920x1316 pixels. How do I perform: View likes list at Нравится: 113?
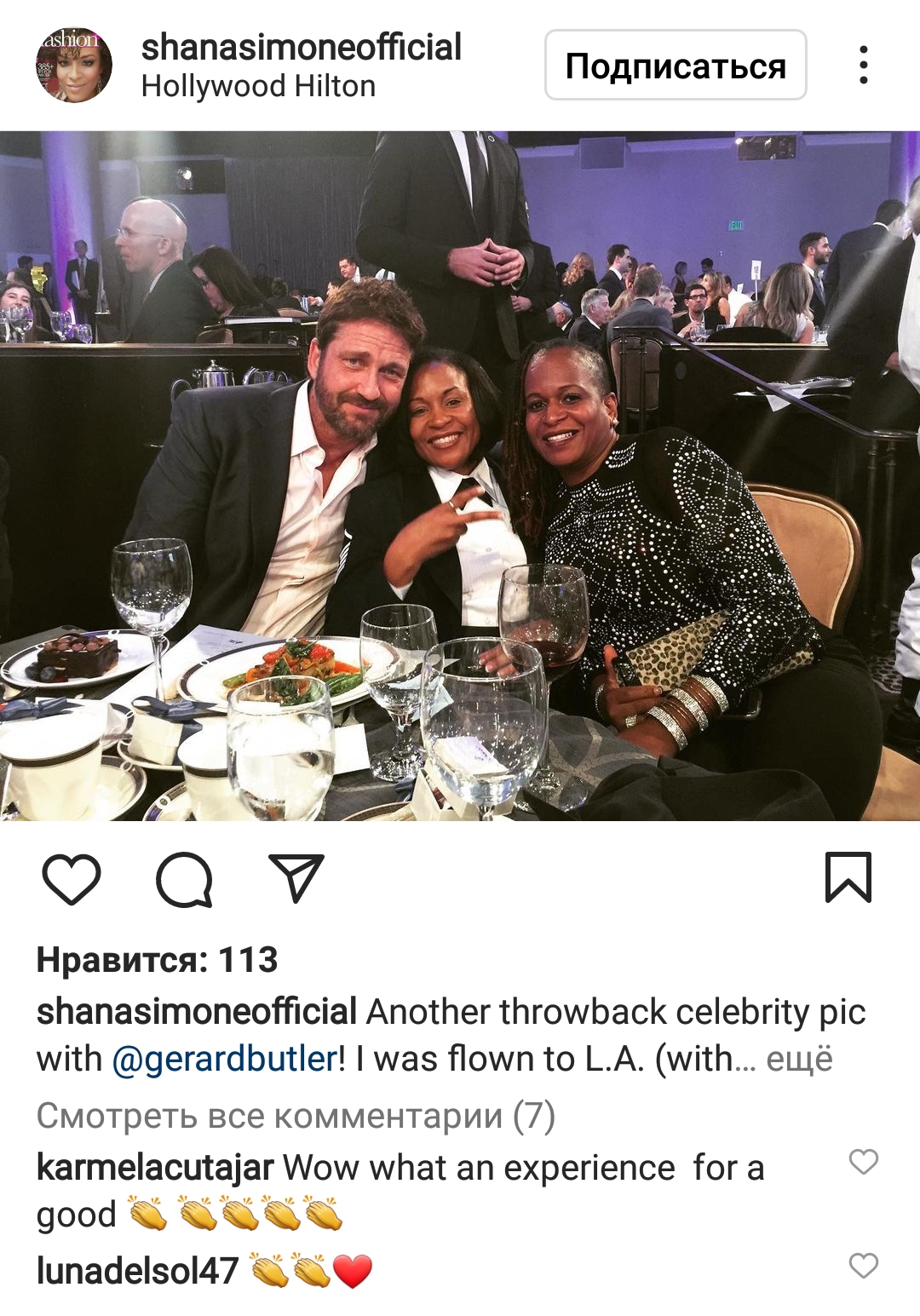pos(157,960)
